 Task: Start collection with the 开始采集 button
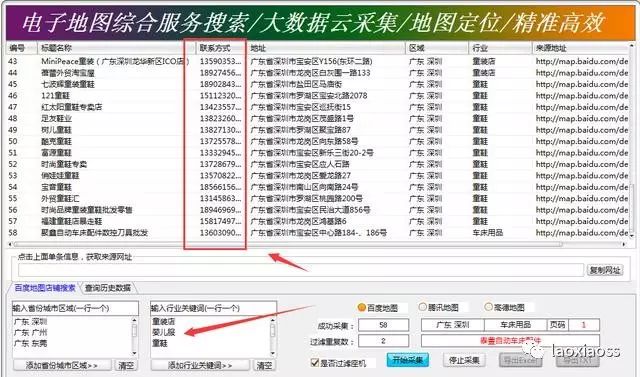[408, 360]
